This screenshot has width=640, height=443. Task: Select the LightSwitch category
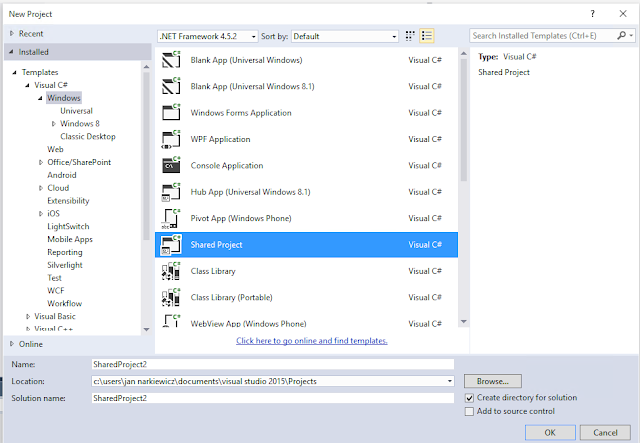68,226
